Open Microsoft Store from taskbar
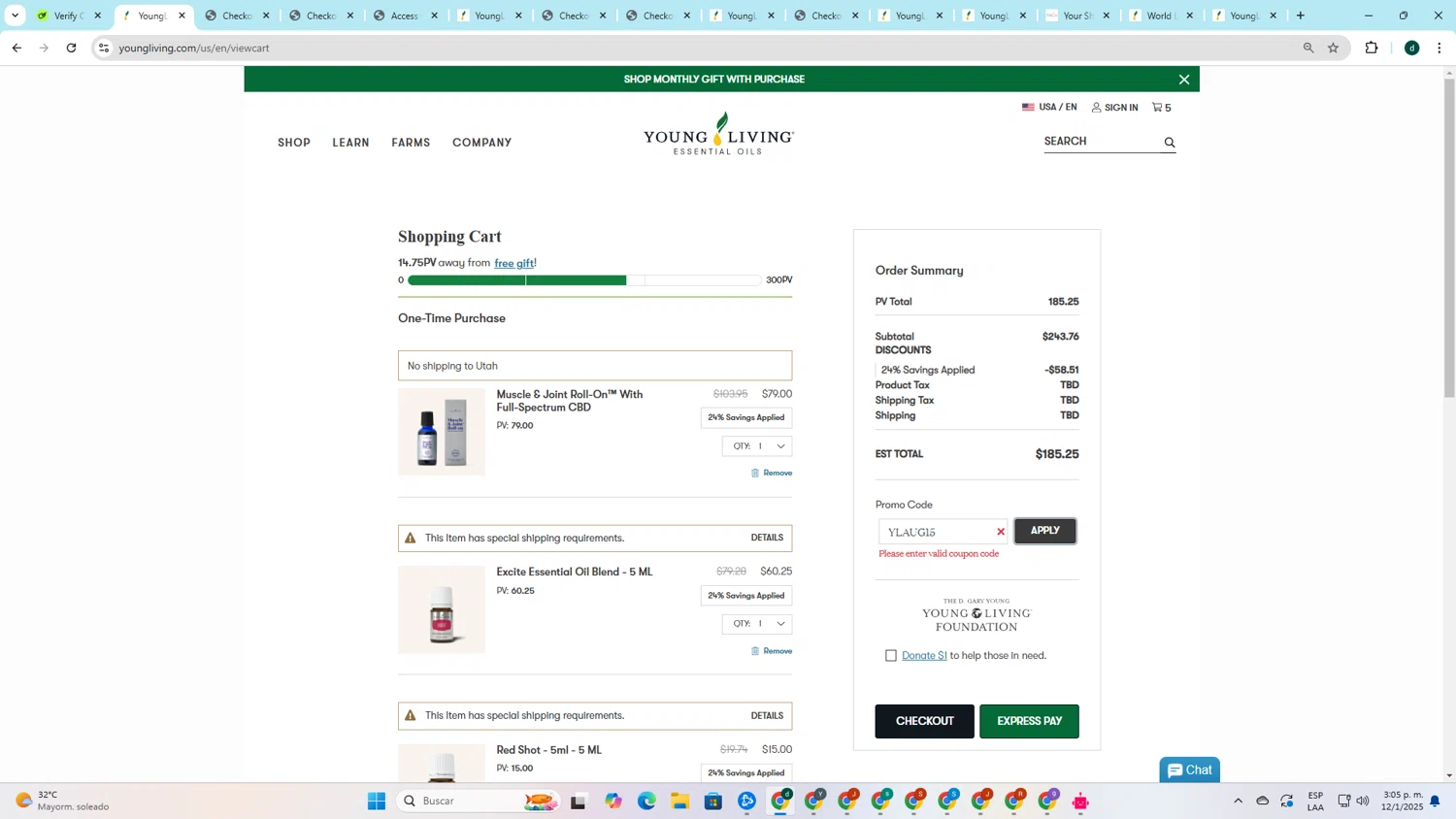The image size is (1456, 819). coord(713,801)
